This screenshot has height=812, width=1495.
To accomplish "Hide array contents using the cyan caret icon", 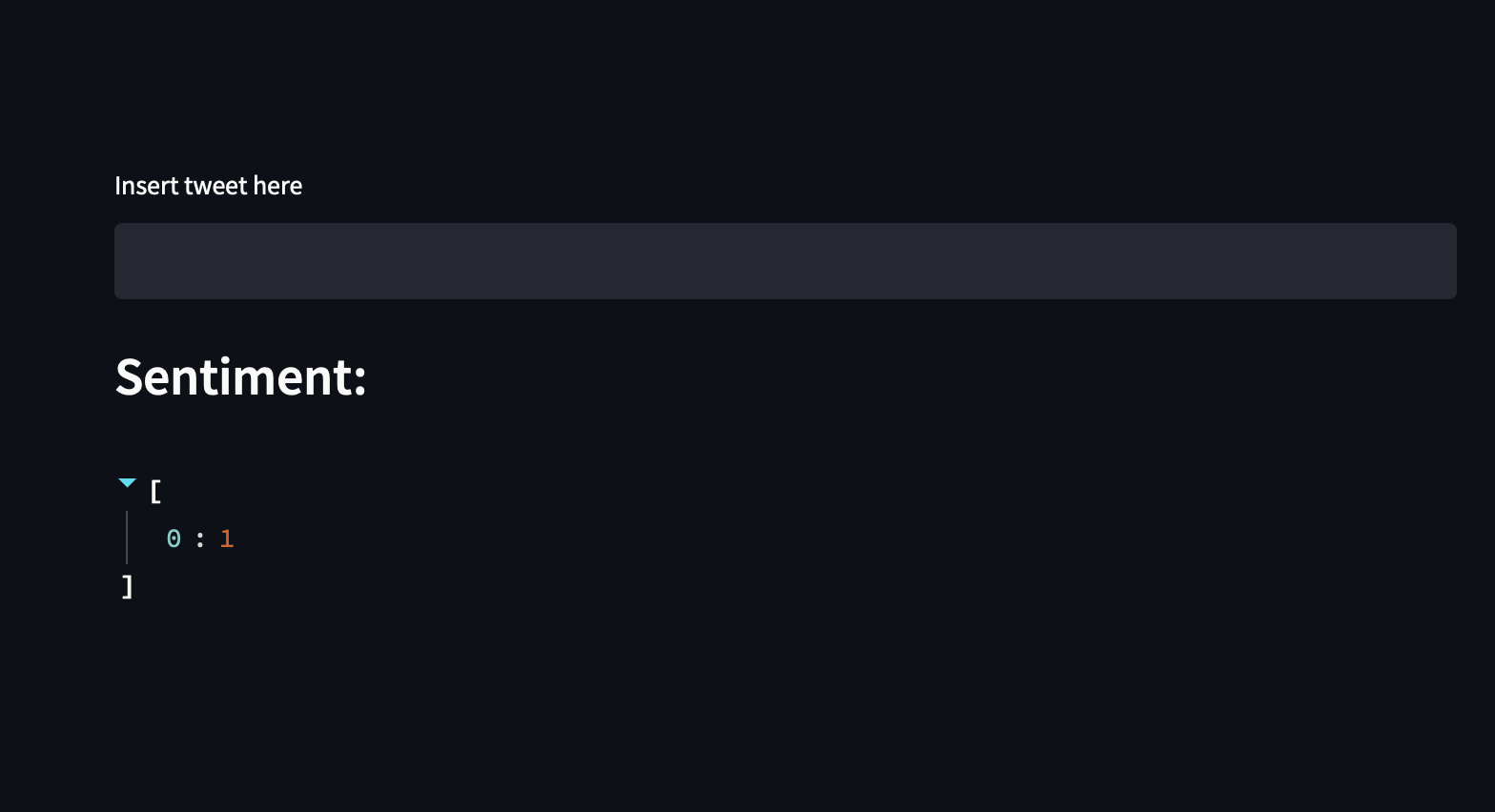I will pyautogui.click(x=127, y=483).
